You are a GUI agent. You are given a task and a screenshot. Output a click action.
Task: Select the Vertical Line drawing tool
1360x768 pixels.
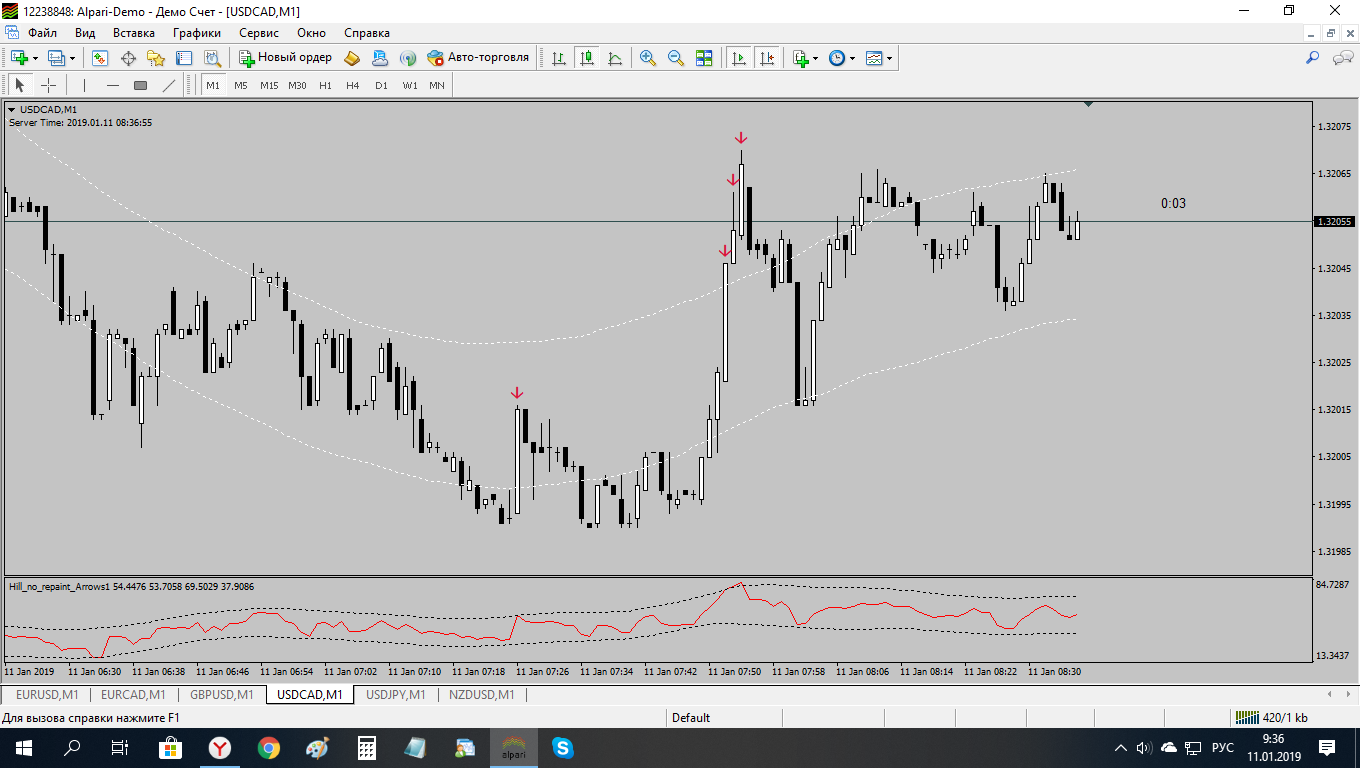(84, 85)
